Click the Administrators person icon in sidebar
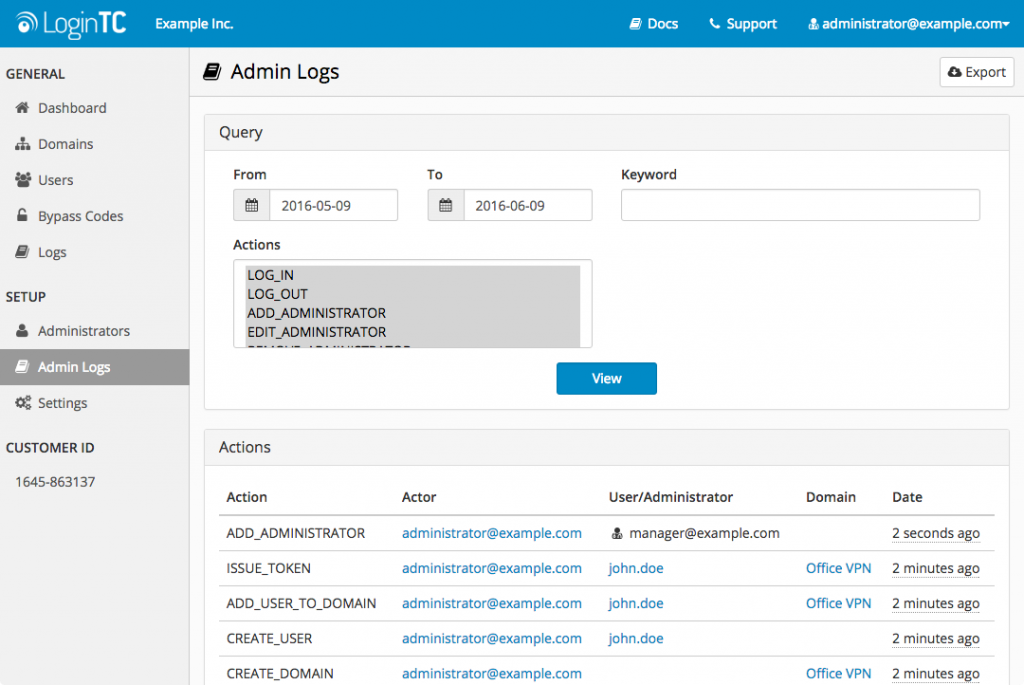 [22, 331]
